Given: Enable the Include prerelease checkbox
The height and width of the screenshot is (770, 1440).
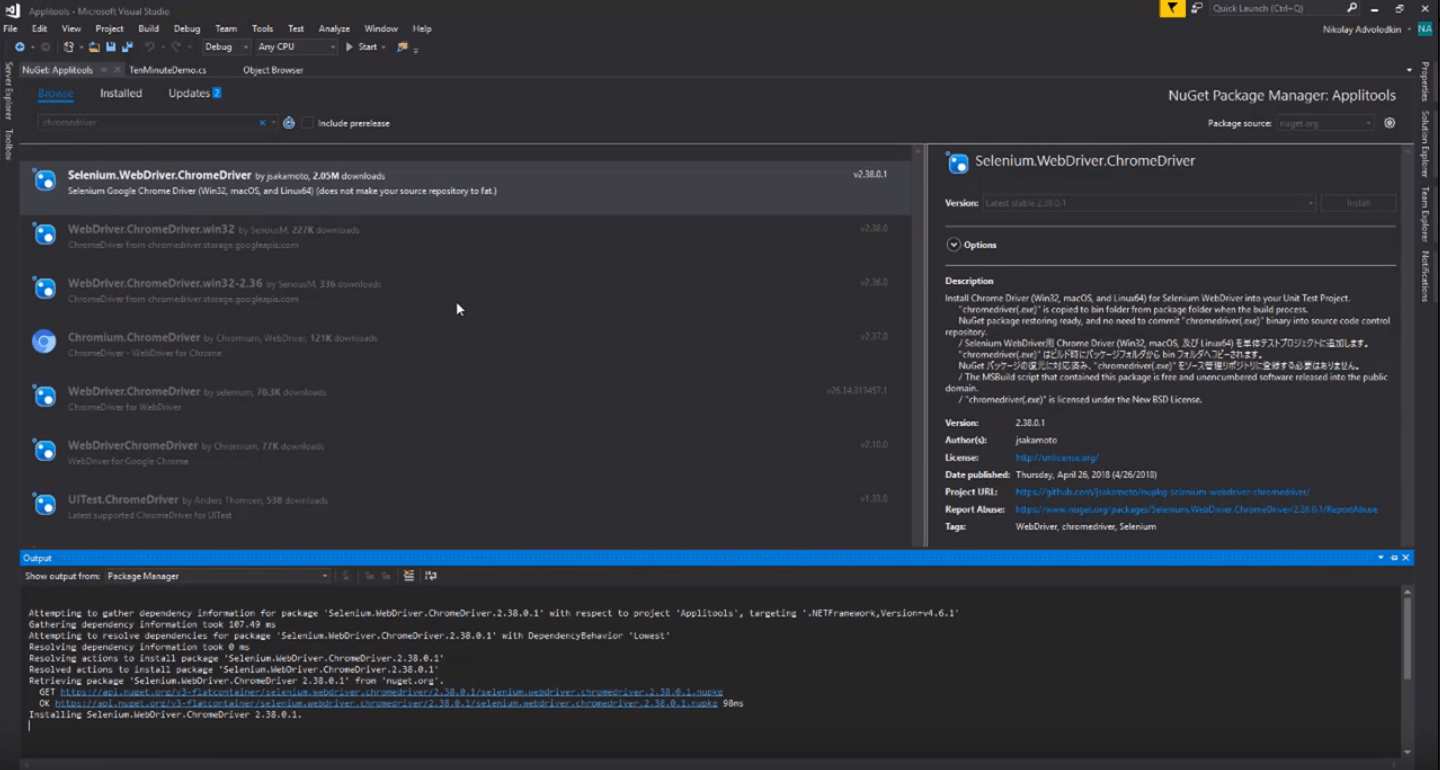Looking at the screenshot, I should (x=308, y=123).
